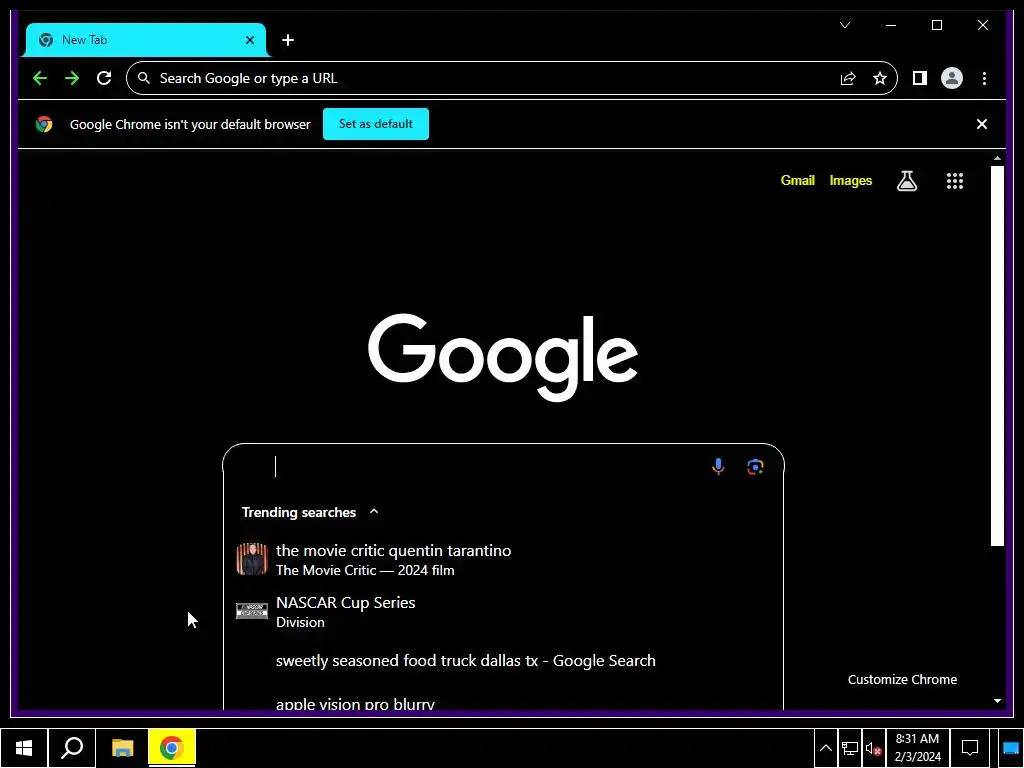The height and width of the screenshot is (768, 1024).
Task: Click the page vertical scrollbar thumb
Action: (x=997, y=356)
